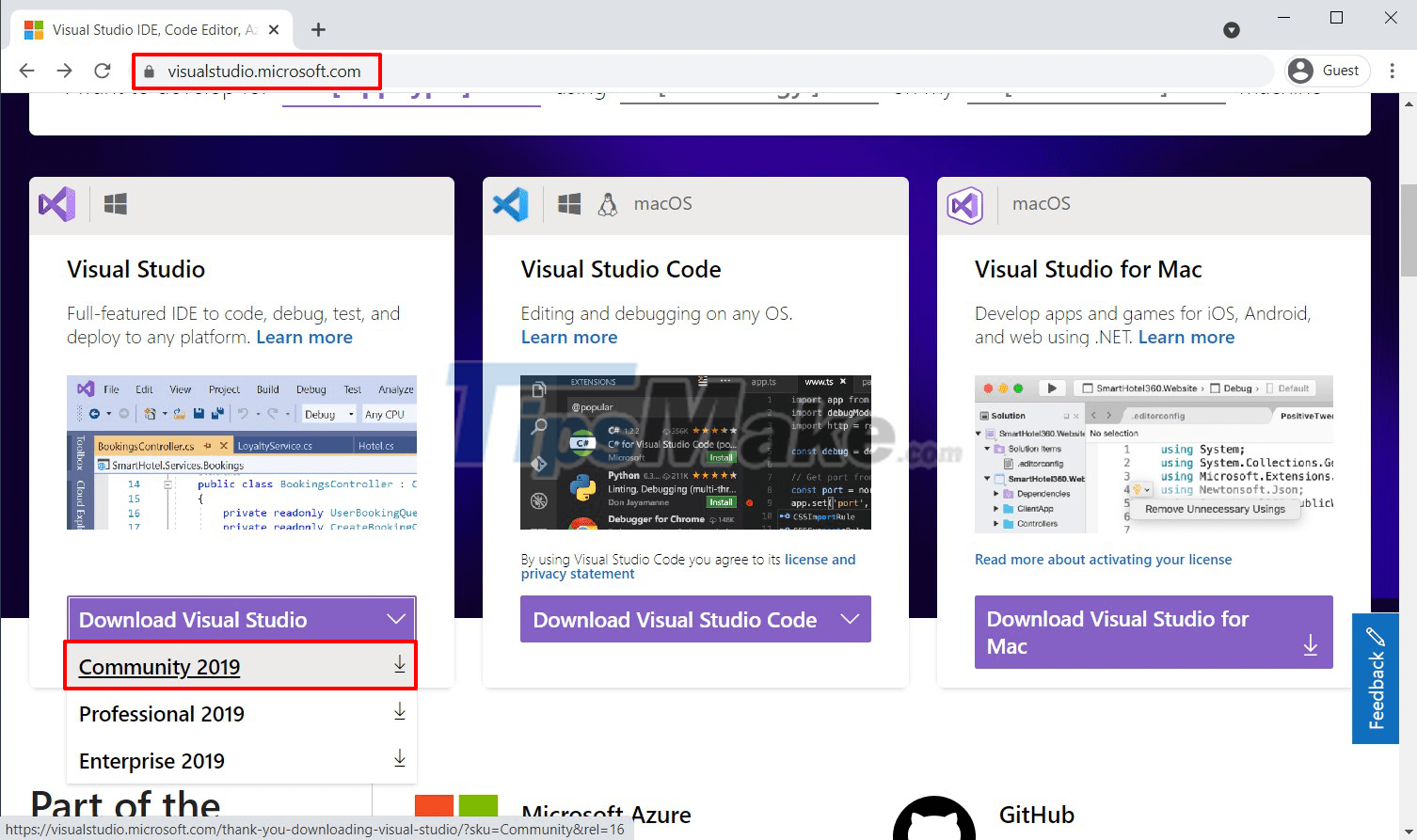Click download arrow on Mac download button
1417x840 pixels.
(x=1310, y=645)
